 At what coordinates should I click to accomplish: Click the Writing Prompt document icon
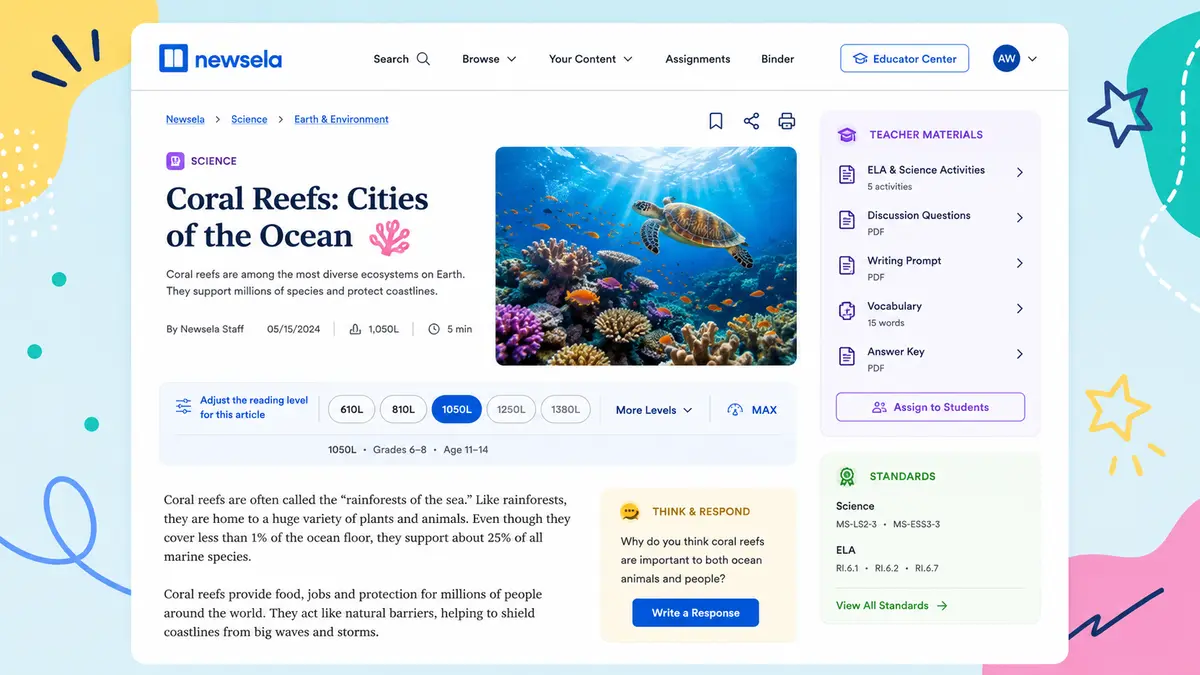coord(847,266)
